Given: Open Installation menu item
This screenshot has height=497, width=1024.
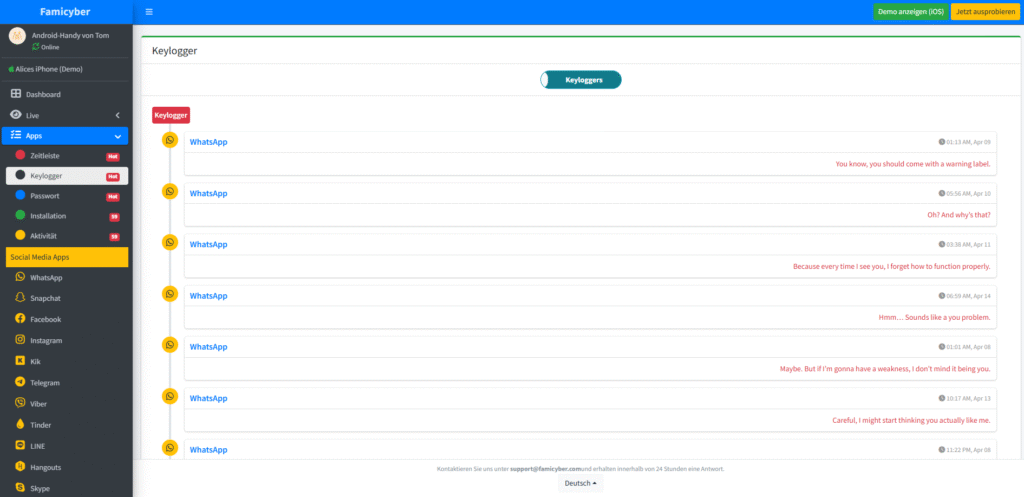Looking at the screenshot, I should [x=67, y=216].
